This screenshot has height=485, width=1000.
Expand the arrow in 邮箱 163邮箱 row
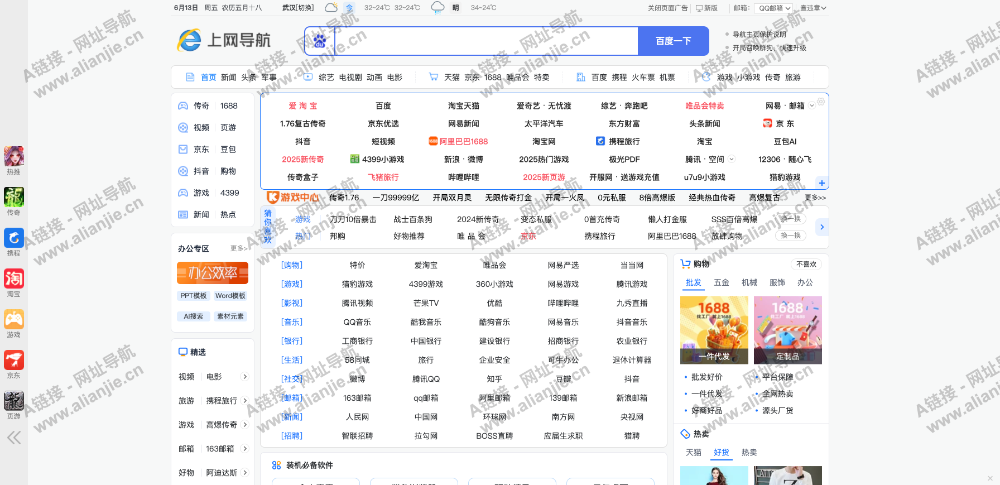[x=244, y=449]
